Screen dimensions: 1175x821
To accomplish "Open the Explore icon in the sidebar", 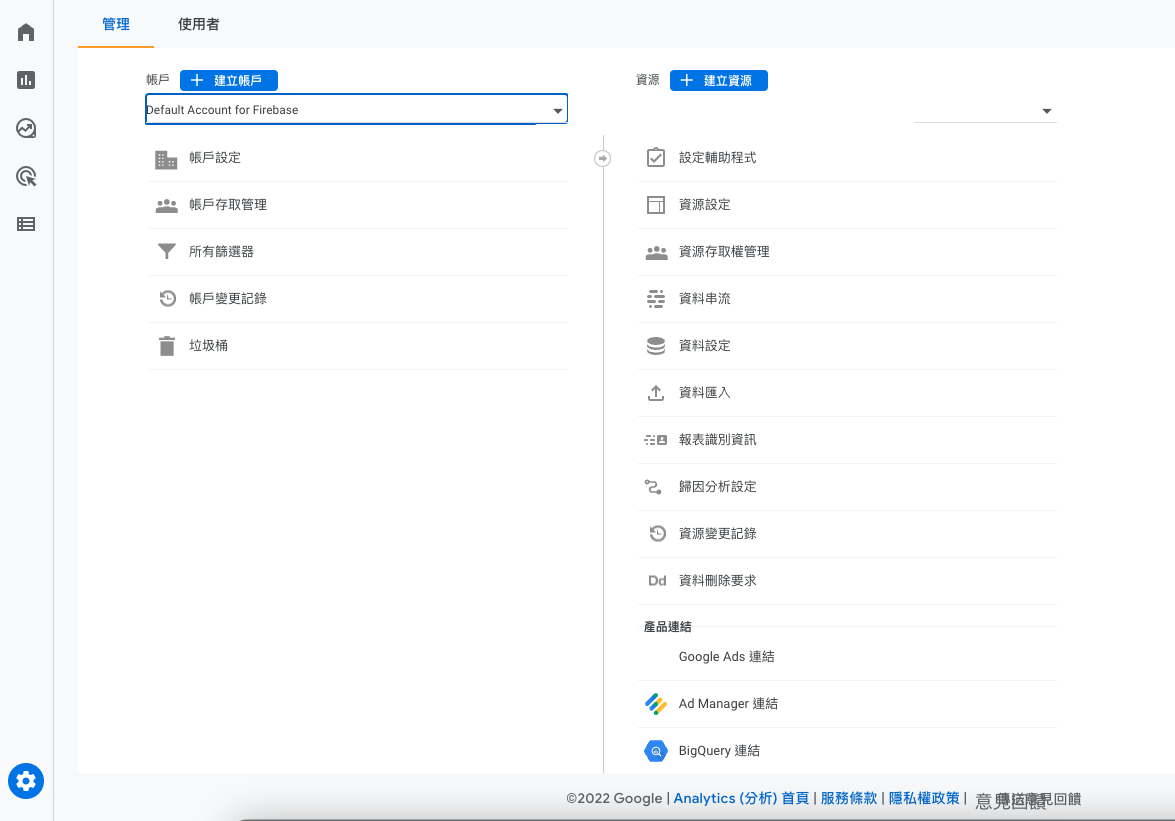I will (25, 128).
